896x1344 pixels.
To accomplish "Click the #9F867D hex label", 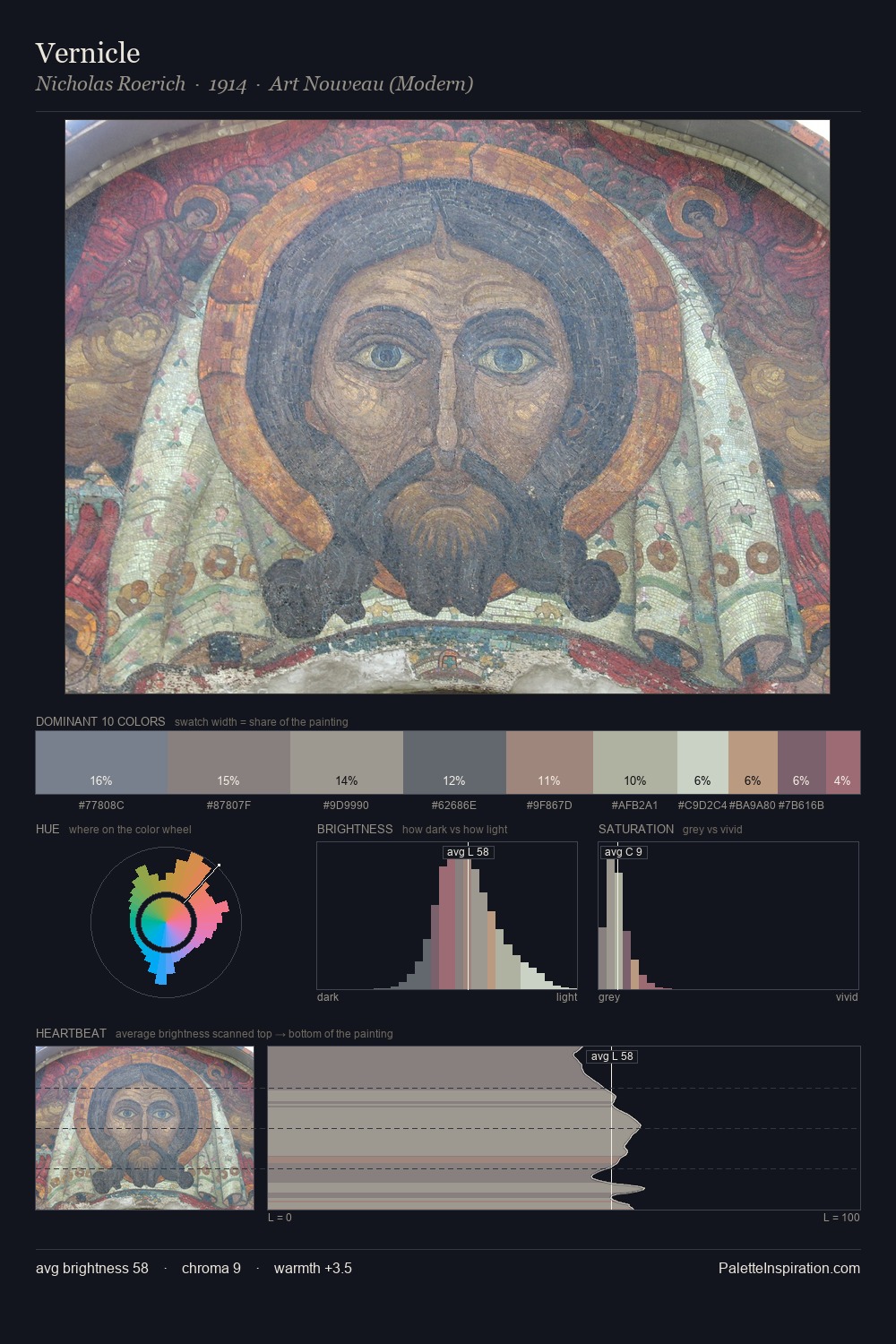I will pos(549,806).
